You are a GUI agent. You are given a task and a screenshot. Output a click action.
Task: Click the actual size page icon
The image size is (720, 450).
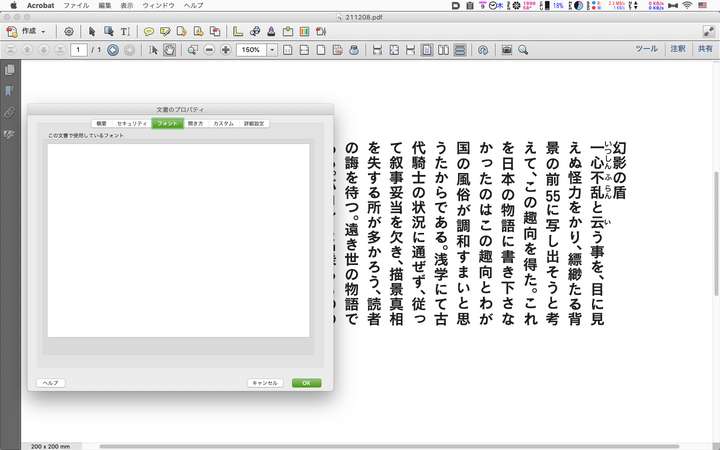click(288, 50)
